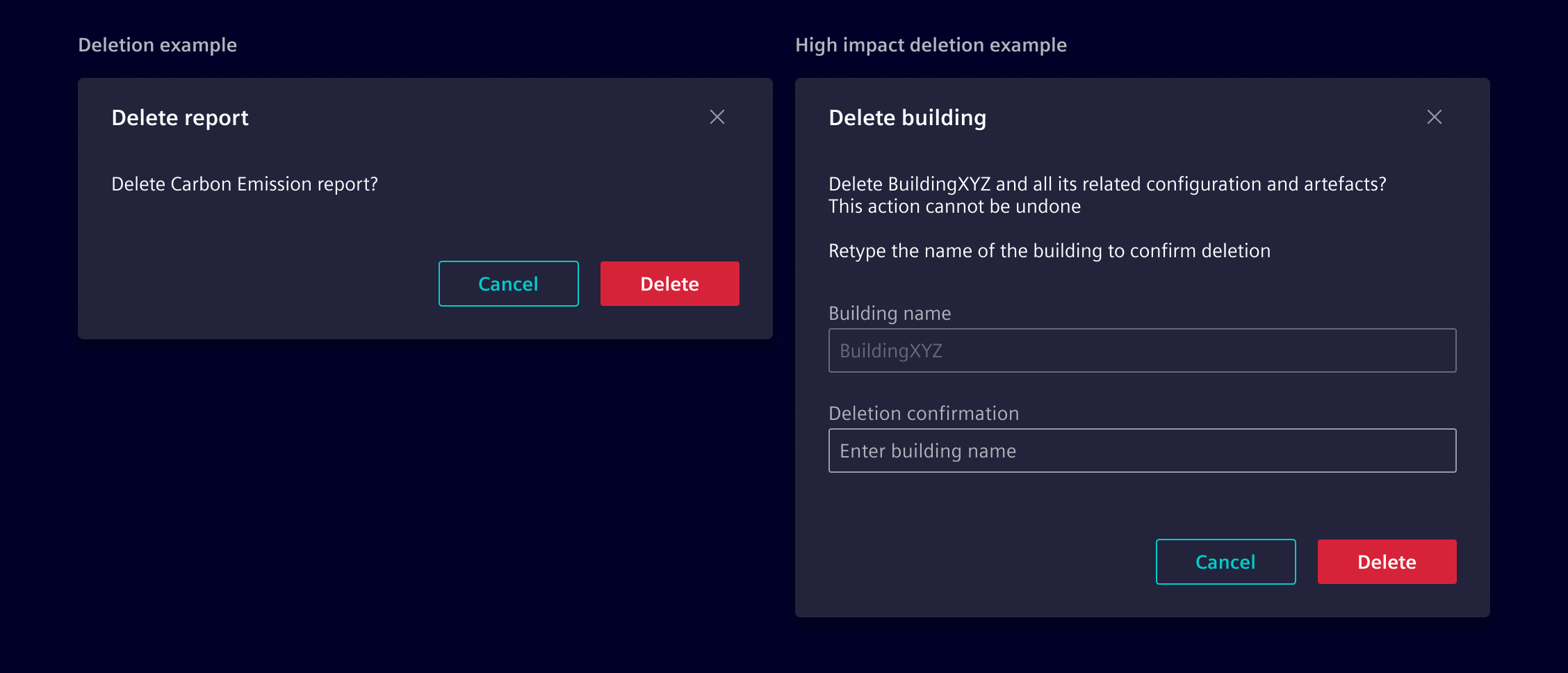Select the Deletion confirmation label
1568x673 pixels.
click(923, 412)
